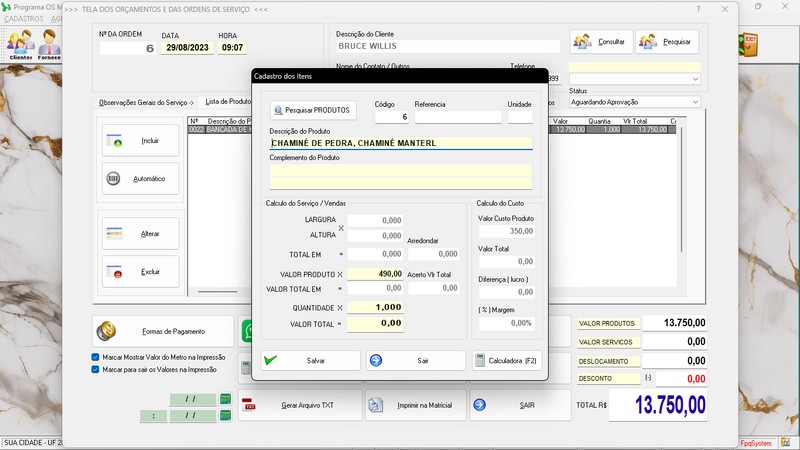Switch to Observações Gerais do Serviço tab

[144, 102]
